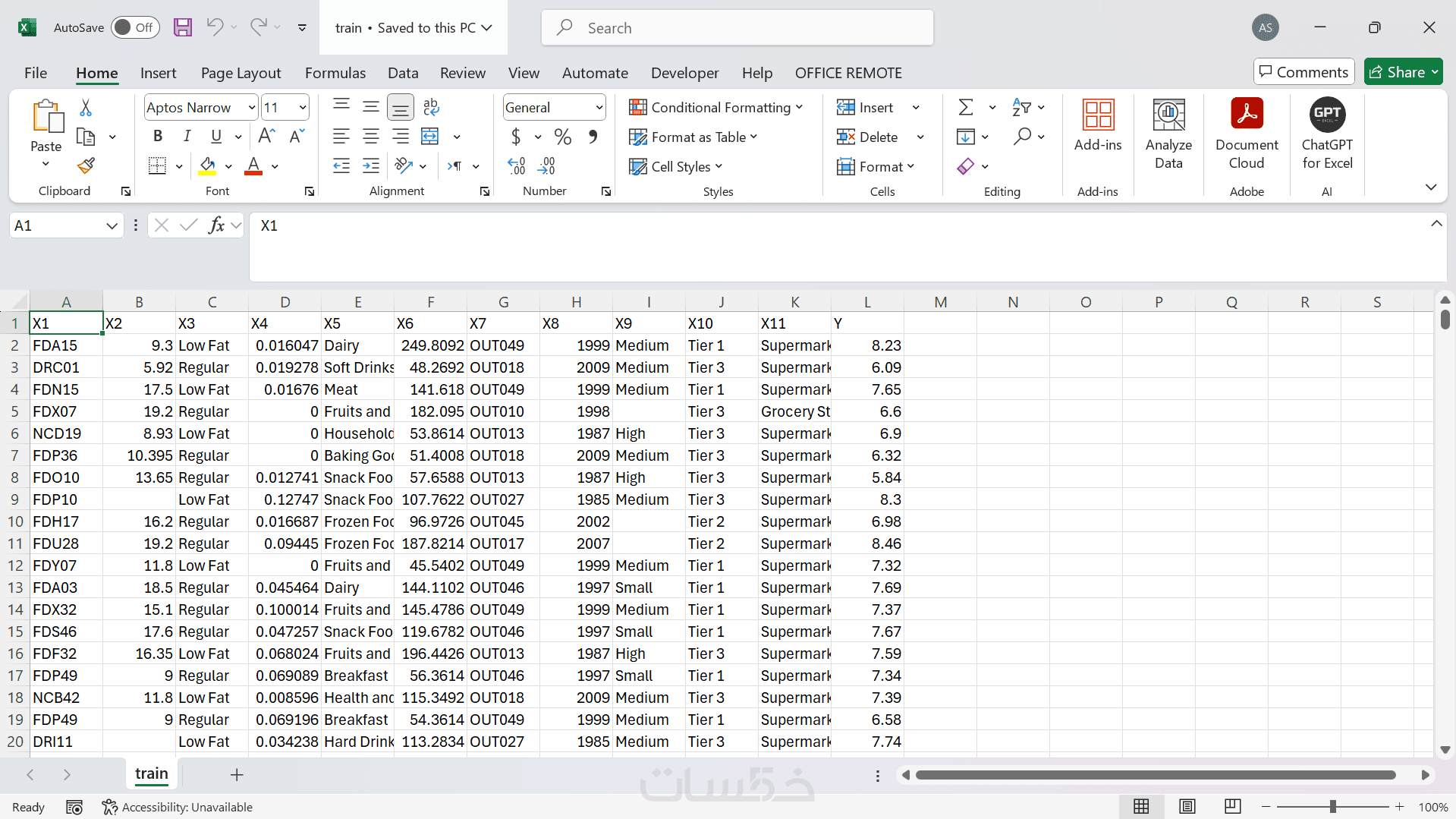This screenshot has height=819, width=1456.
Task: Click the Insert Function fx icon
Action: click(217, 225)
